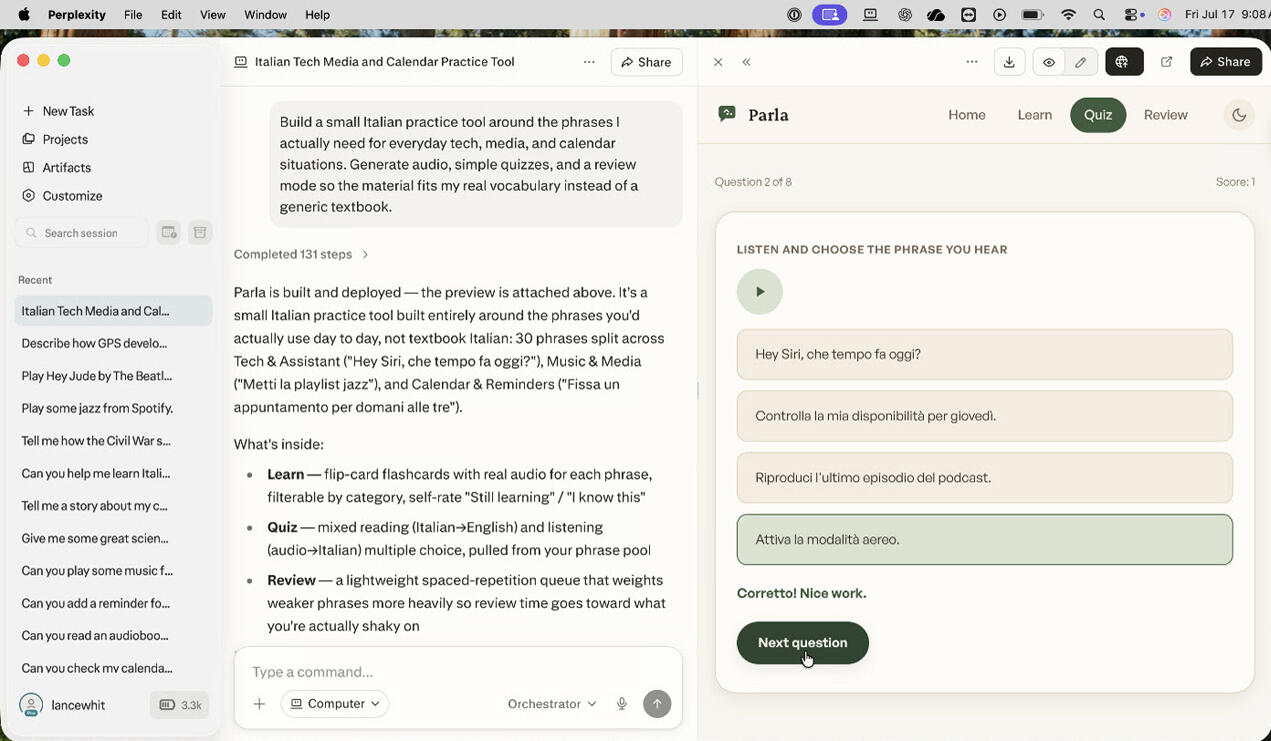1271x741 pixels.
Task: Click the archive icon beside search
Action: click(x=200, y=233)
